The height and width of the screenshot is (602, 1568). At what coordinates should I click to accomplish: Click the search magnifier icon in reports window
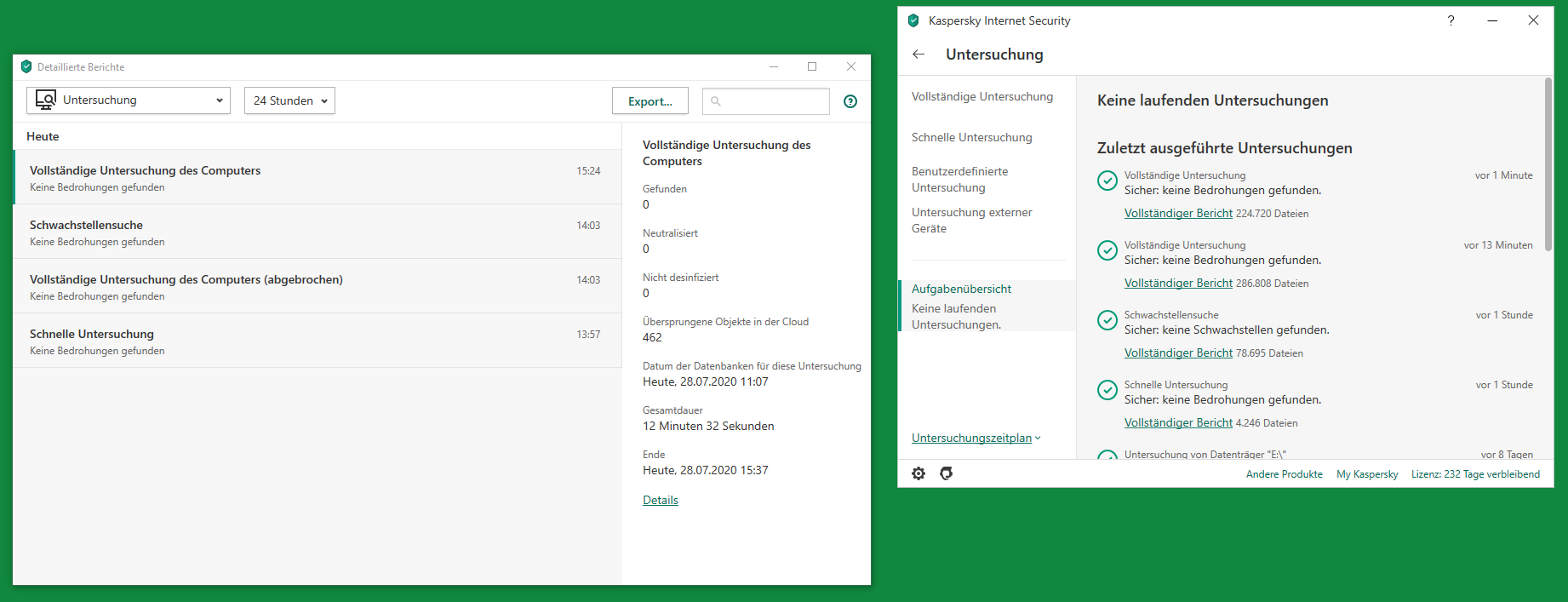pyautogui.click(x=716, y=101)
